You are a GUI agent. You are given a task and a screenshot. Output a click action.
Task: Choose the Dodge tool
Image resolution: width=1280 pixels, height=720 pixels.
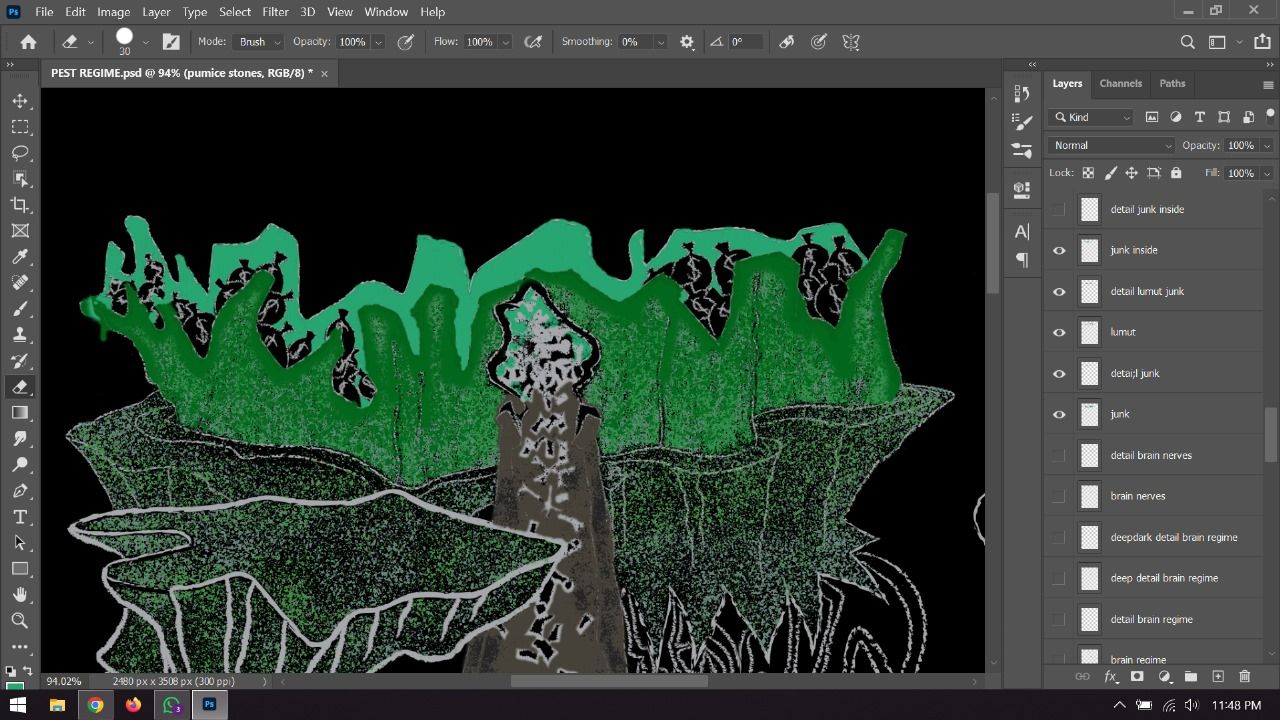(x=20, y=465)
